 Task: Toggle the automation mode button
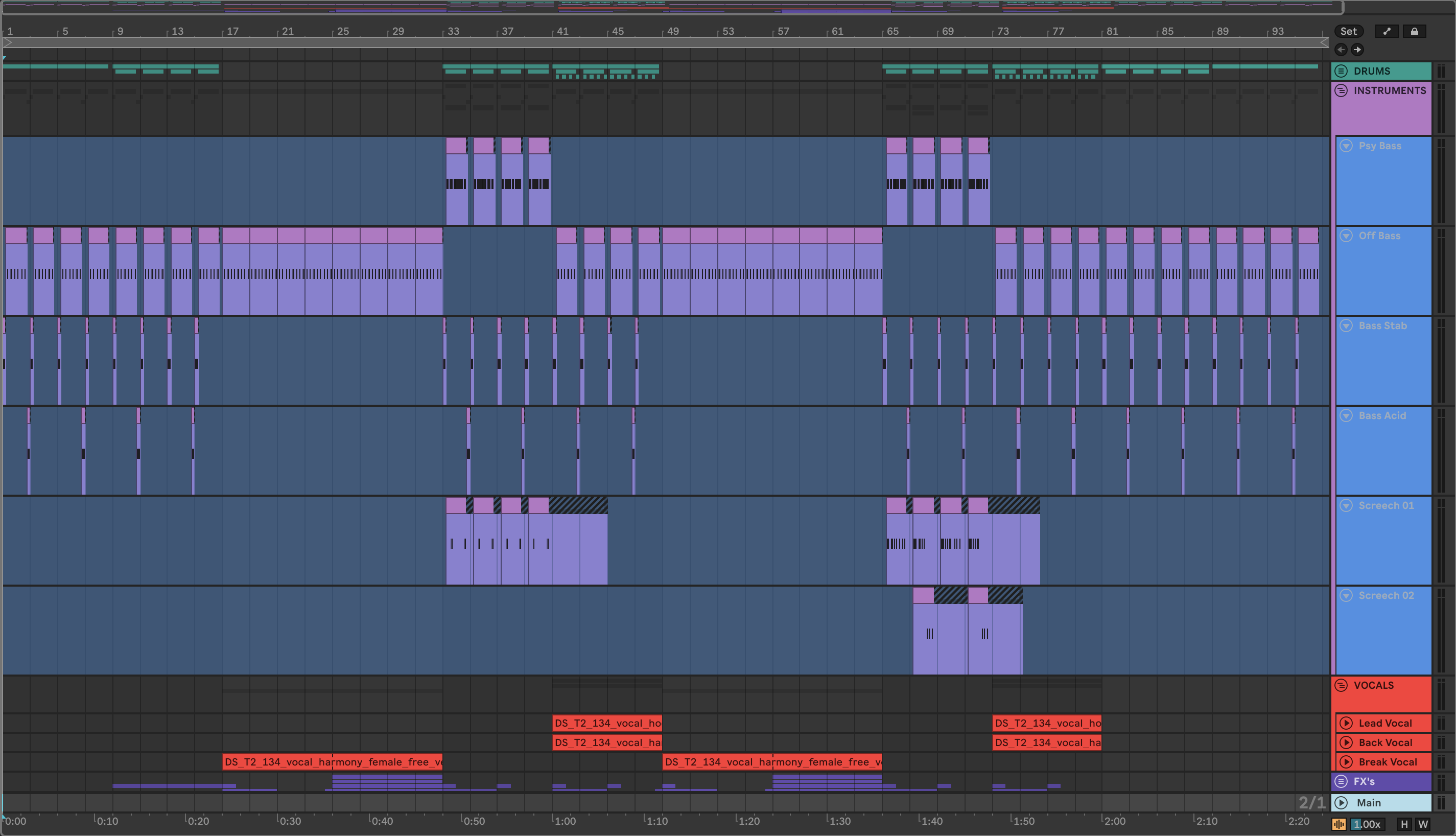click(x=1387, y=32)
